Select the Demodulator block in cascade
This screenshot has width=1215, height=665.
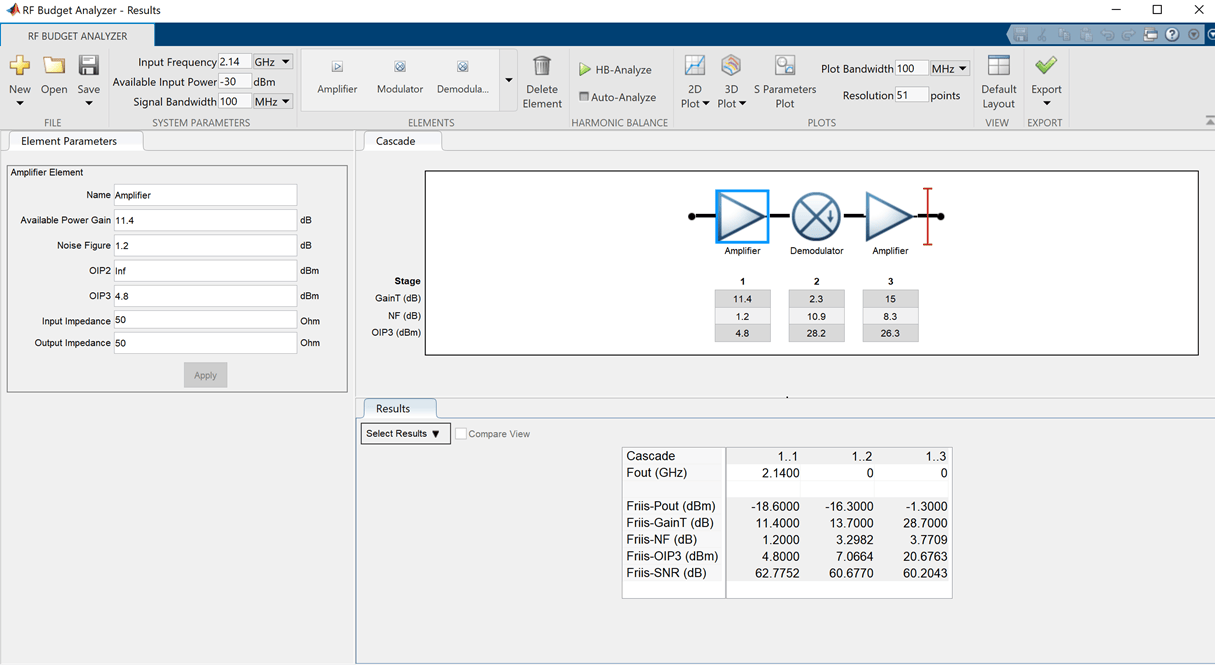(x=817, y=216)
